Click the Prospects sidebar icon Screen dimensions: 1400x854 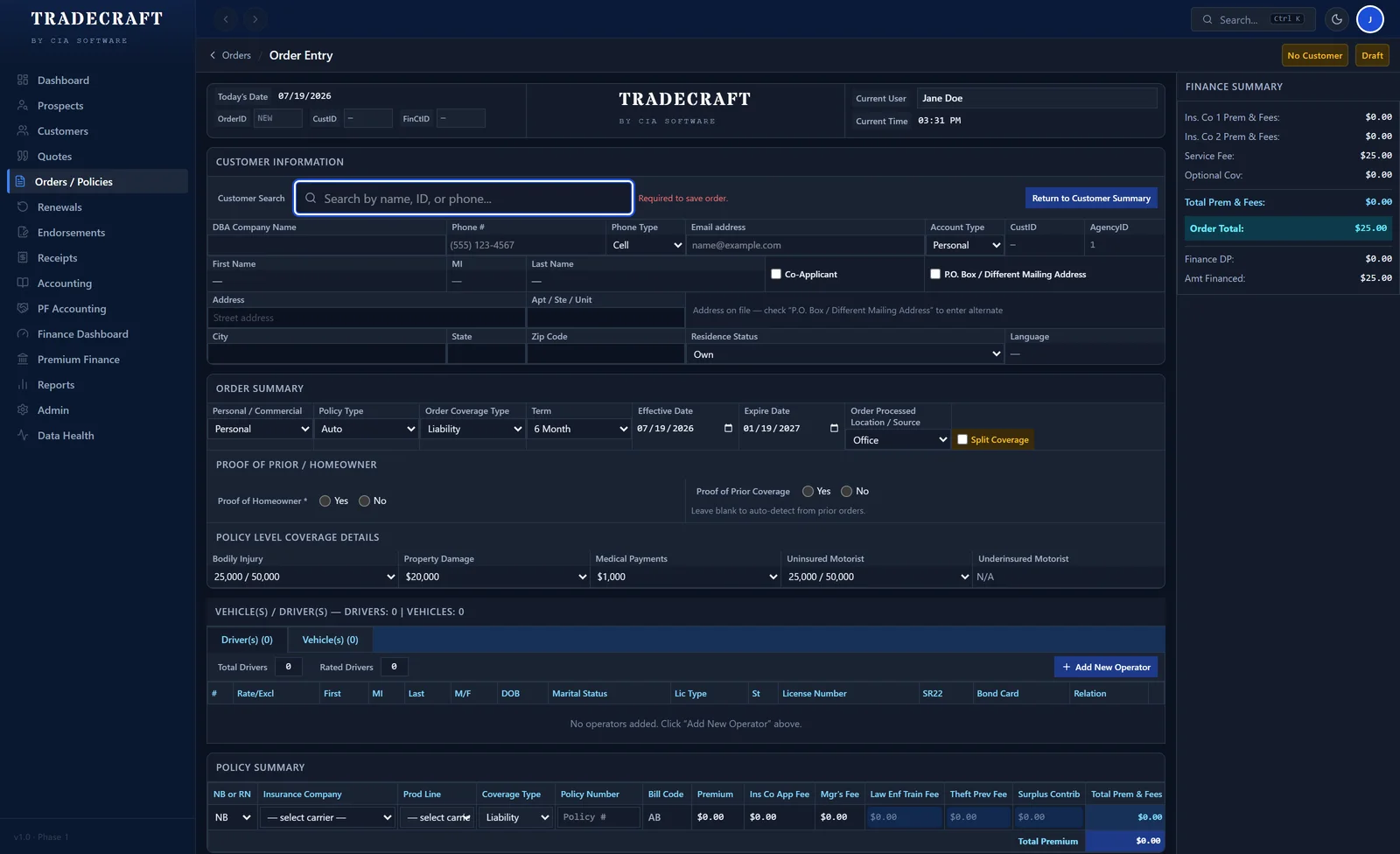23,105
